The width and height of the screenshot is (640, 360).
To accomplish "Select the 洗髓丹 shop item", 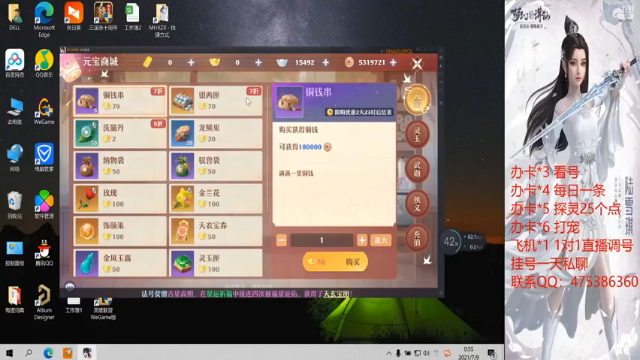I will (x=120, y=133).
